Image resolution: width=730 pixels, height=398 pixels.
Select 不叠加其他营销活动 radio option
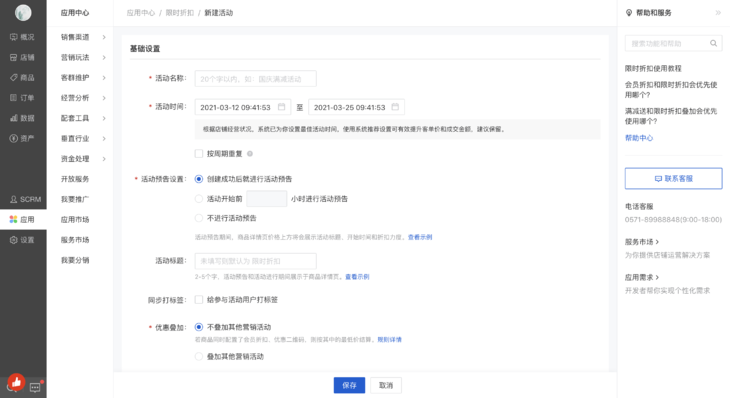[x=199, y=327]
